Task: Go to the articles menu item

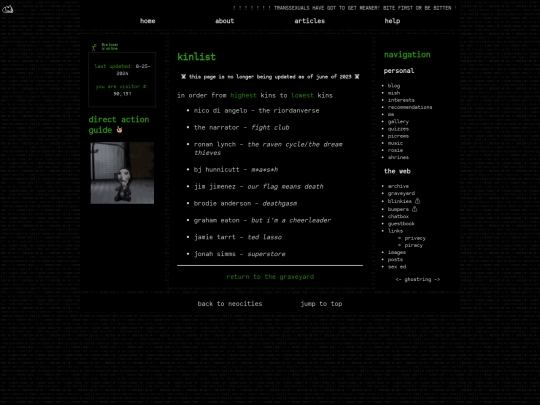Action: click(x=309, y=21)
